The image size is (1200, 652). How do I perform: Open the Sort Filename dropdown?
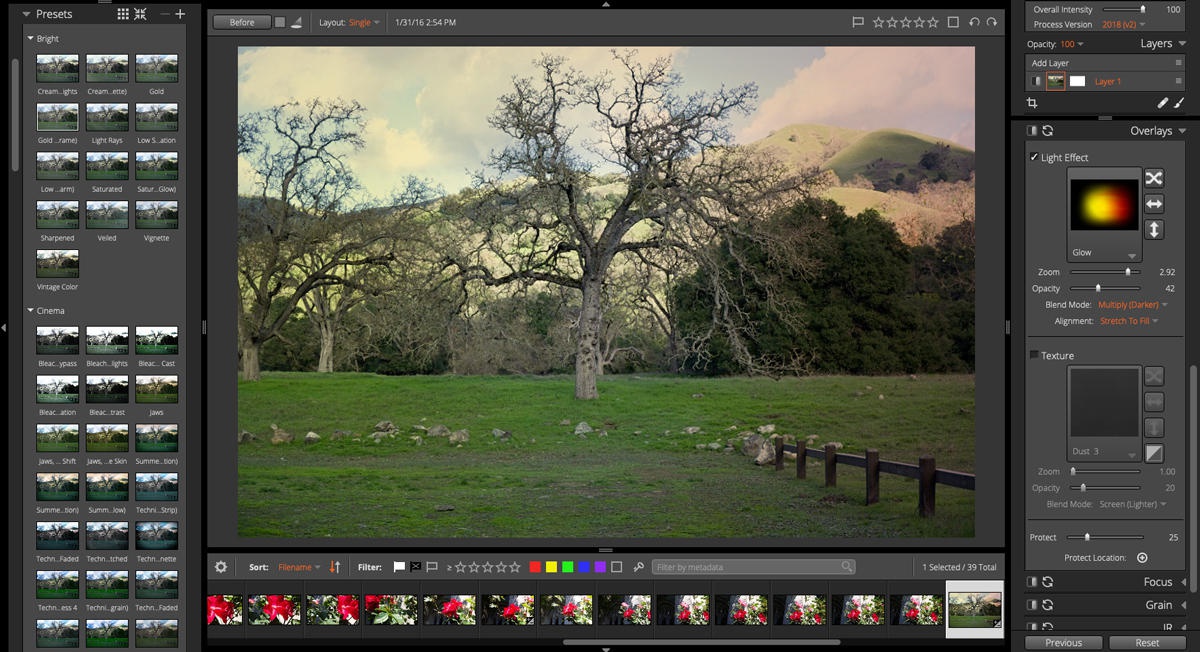click(x=300, y=567)
